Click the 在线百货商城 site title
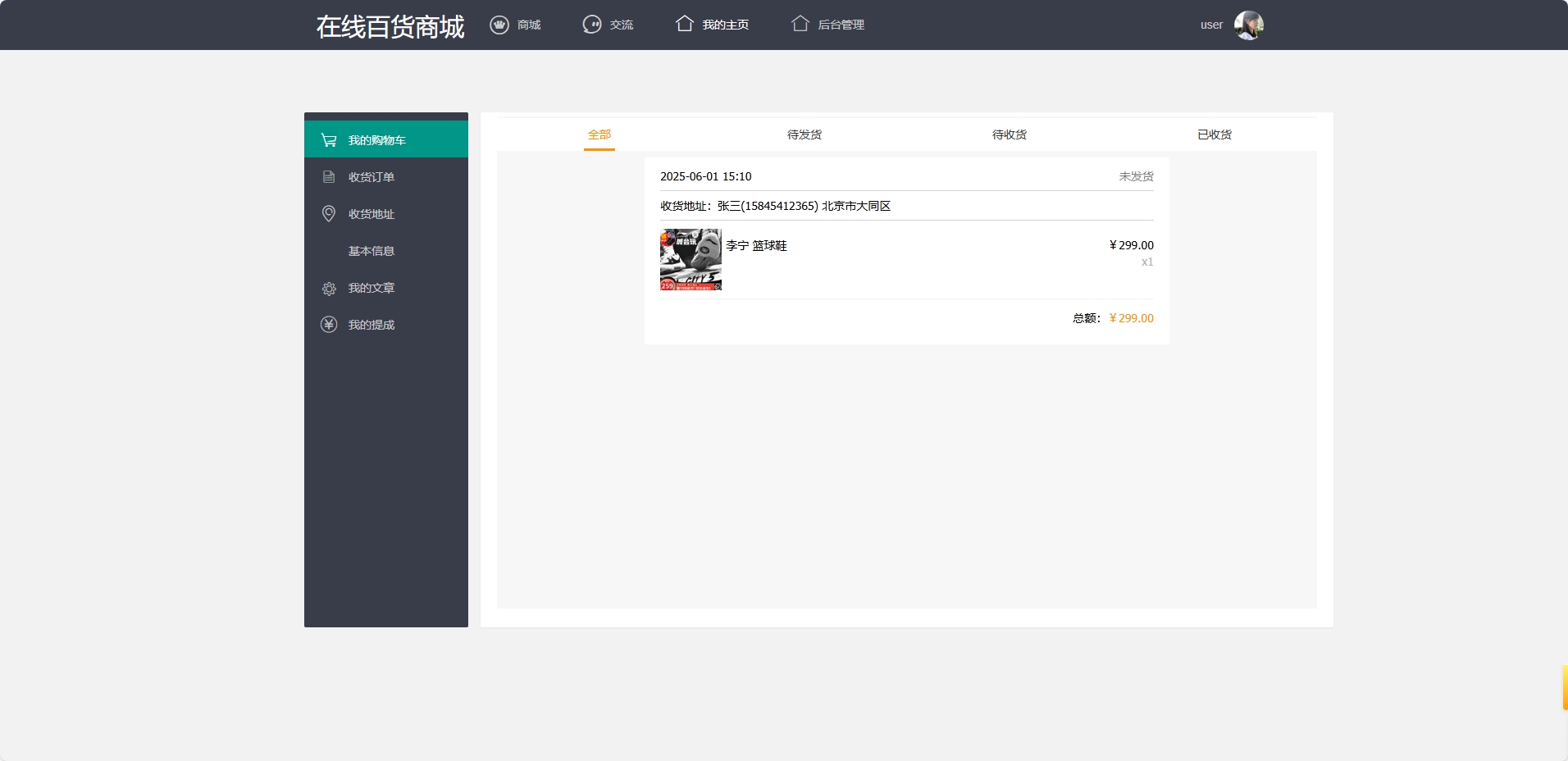Image resolution: width=1568 pixels, height=761 pixels. [390, 26]
